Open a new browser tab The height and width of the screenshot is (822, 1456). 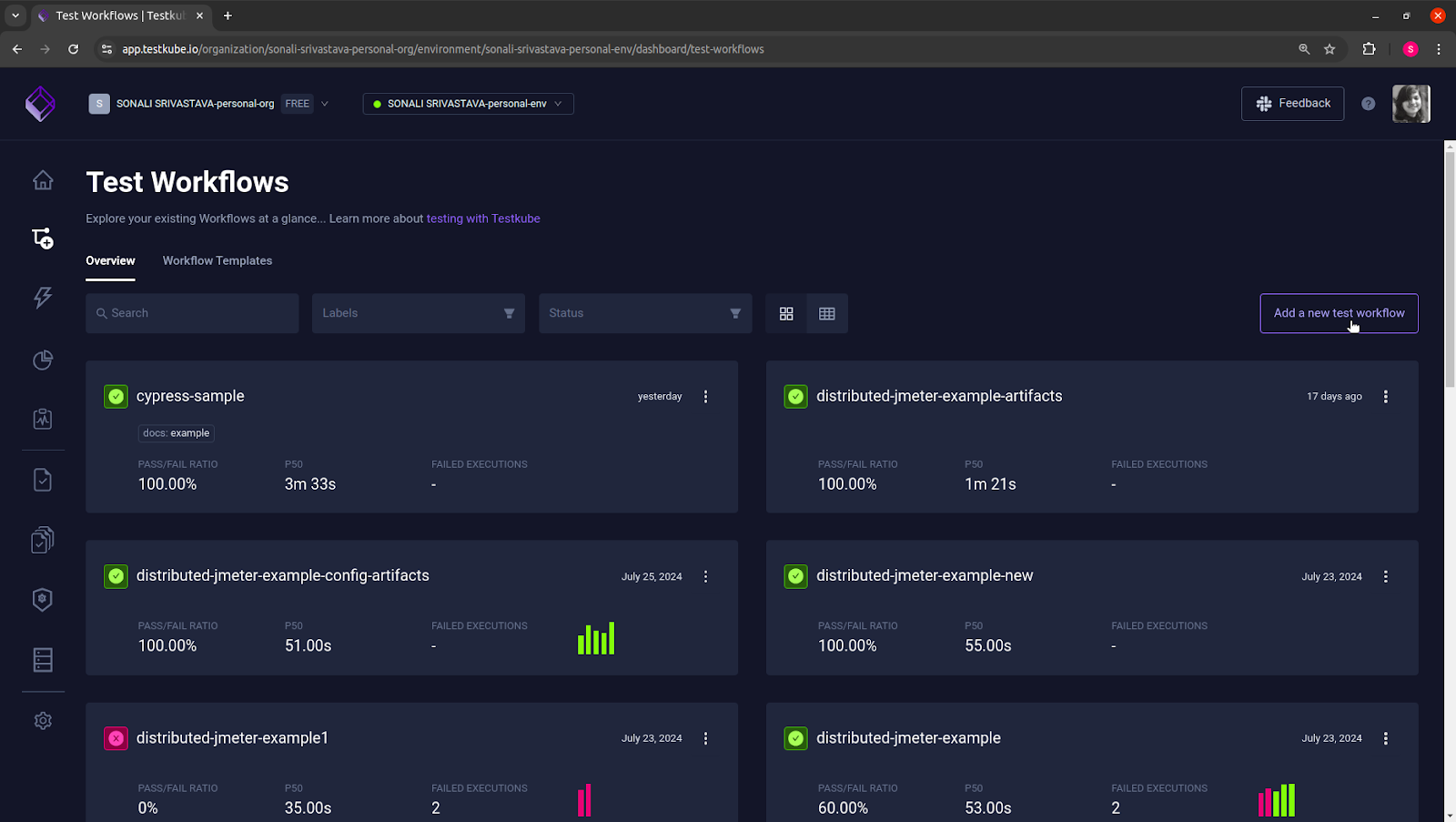click(x=227, y=15)
